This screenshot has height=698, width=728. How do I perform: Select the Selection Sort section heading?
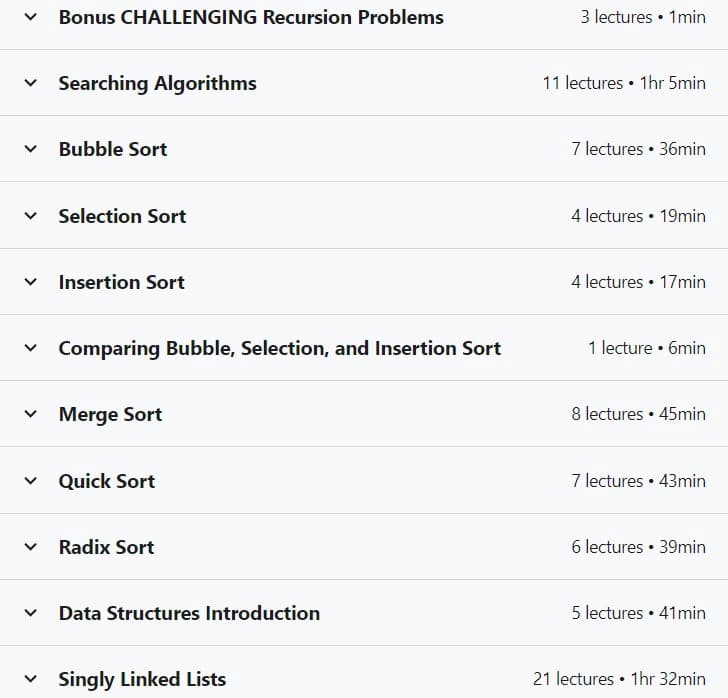[122, 216]
